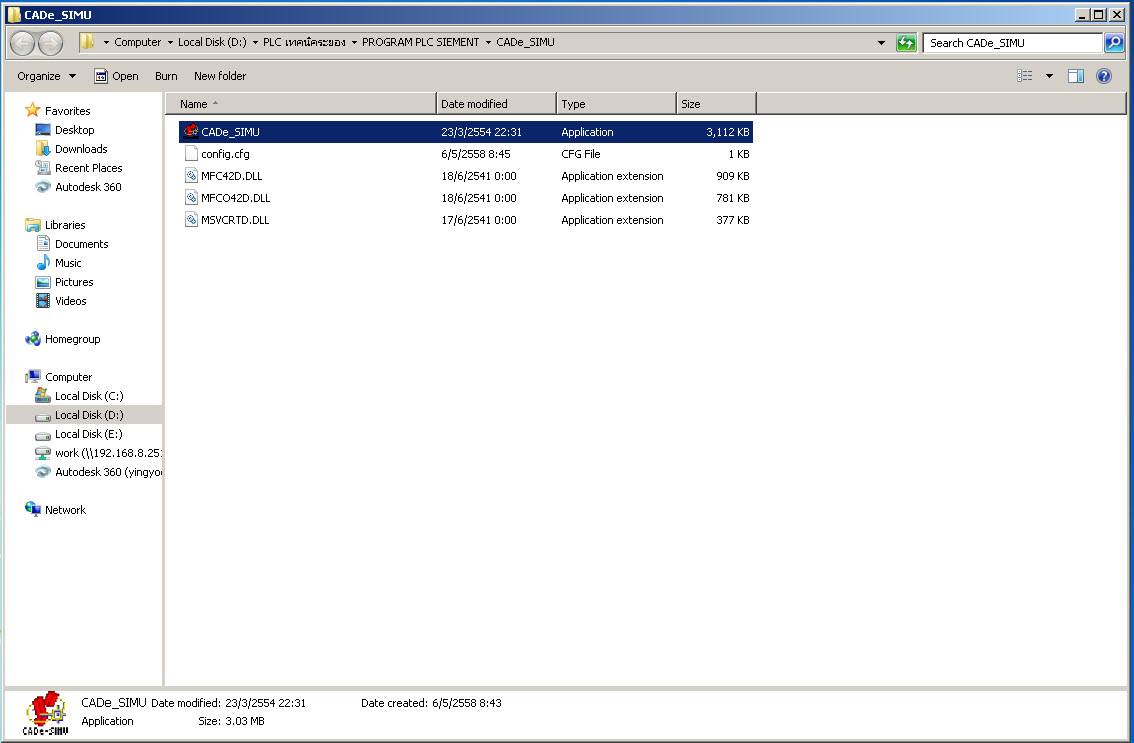
Task: Expand the Computer breadcrumb arrow
Action: click(x=170, y=42)
